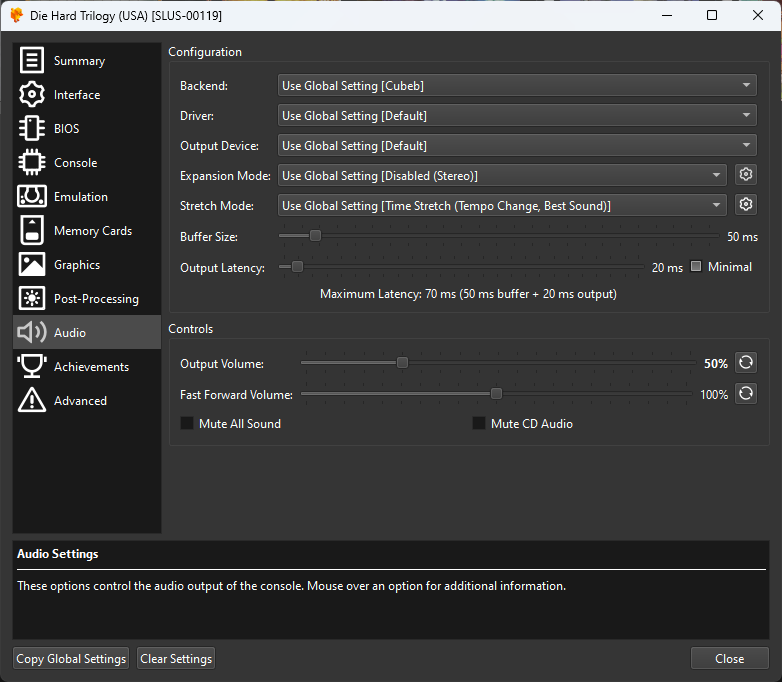Image resolution: width=782 pixels, height=682 pixels.
Task: Open Expansion Mode settings gear button
Action: (746, 175)
